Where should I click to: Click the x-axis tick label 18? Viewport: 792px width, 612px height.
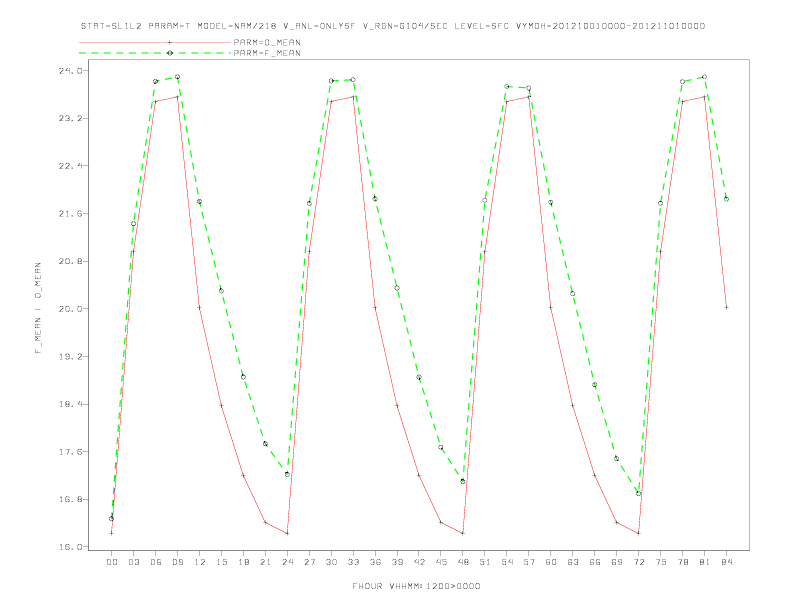243,562
